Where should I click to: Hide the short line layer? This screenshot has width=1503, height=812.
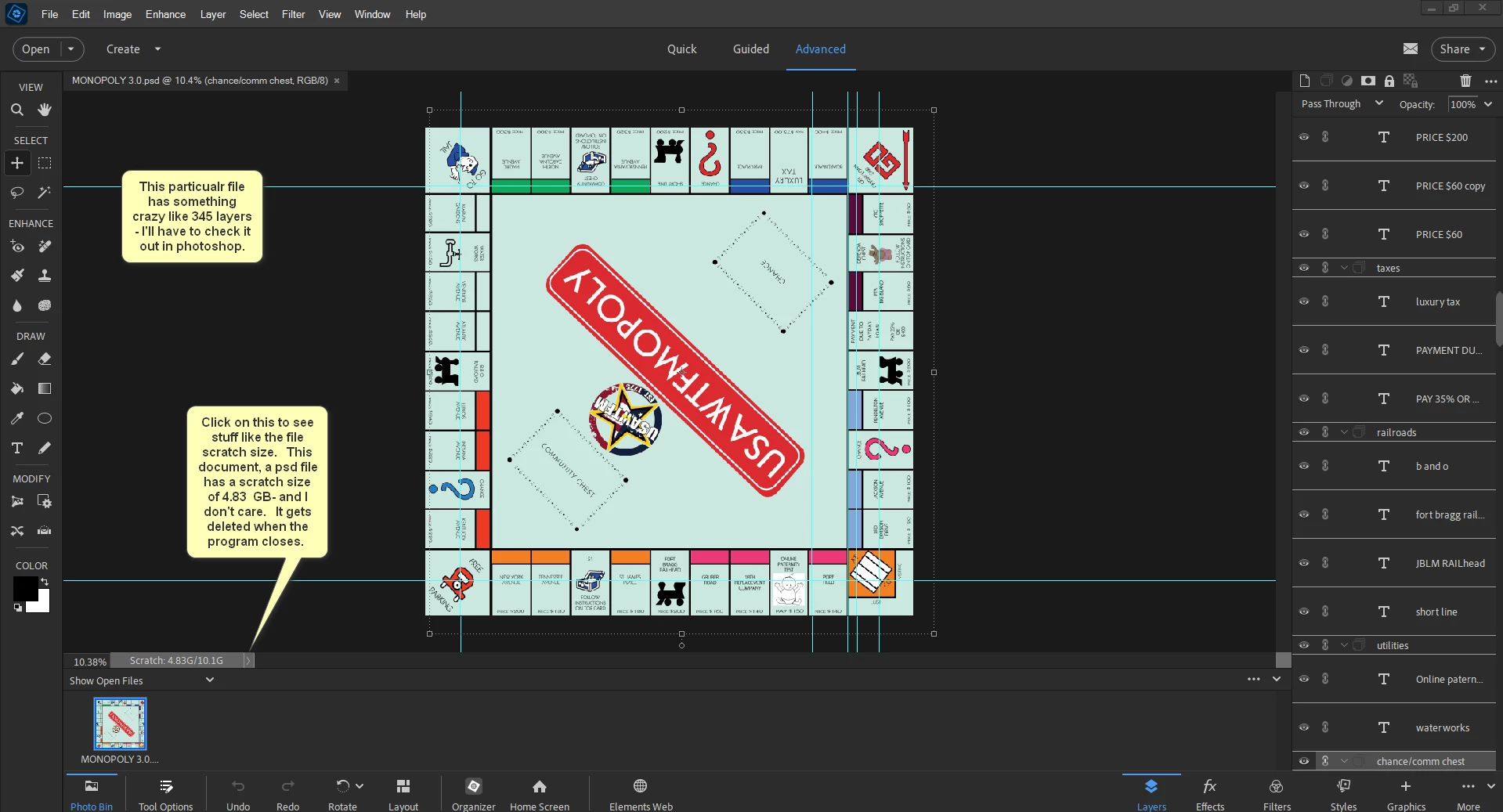[1304, 612]
